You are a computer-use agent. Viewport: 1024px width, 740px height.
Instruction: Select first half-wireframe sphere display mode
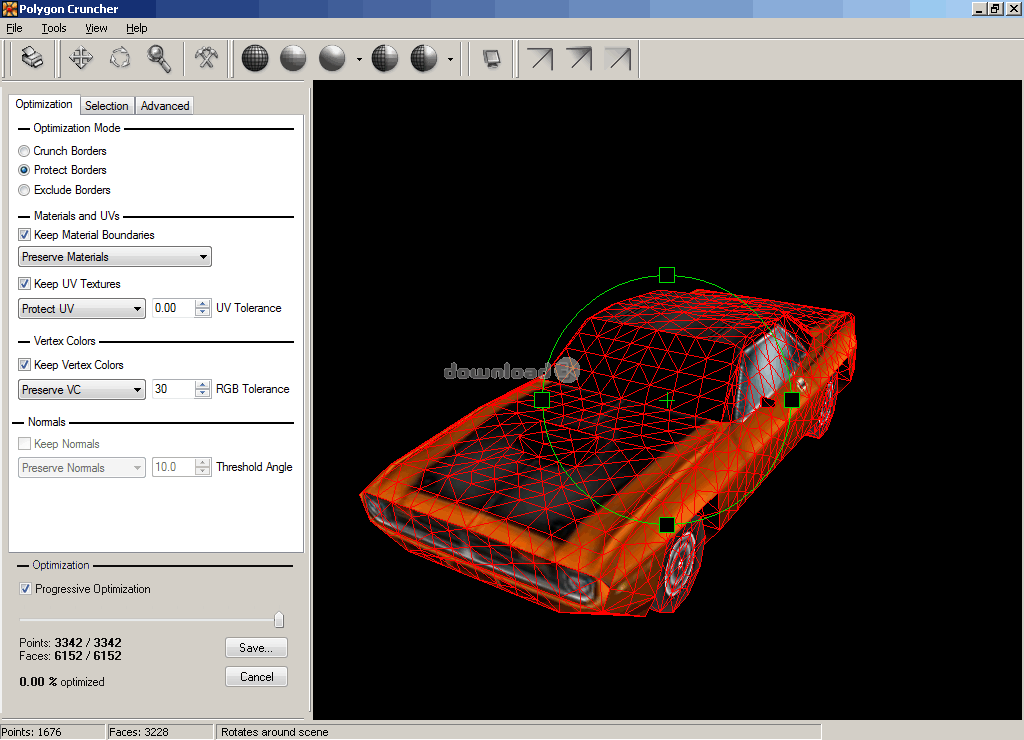click(x=385, y=58)
